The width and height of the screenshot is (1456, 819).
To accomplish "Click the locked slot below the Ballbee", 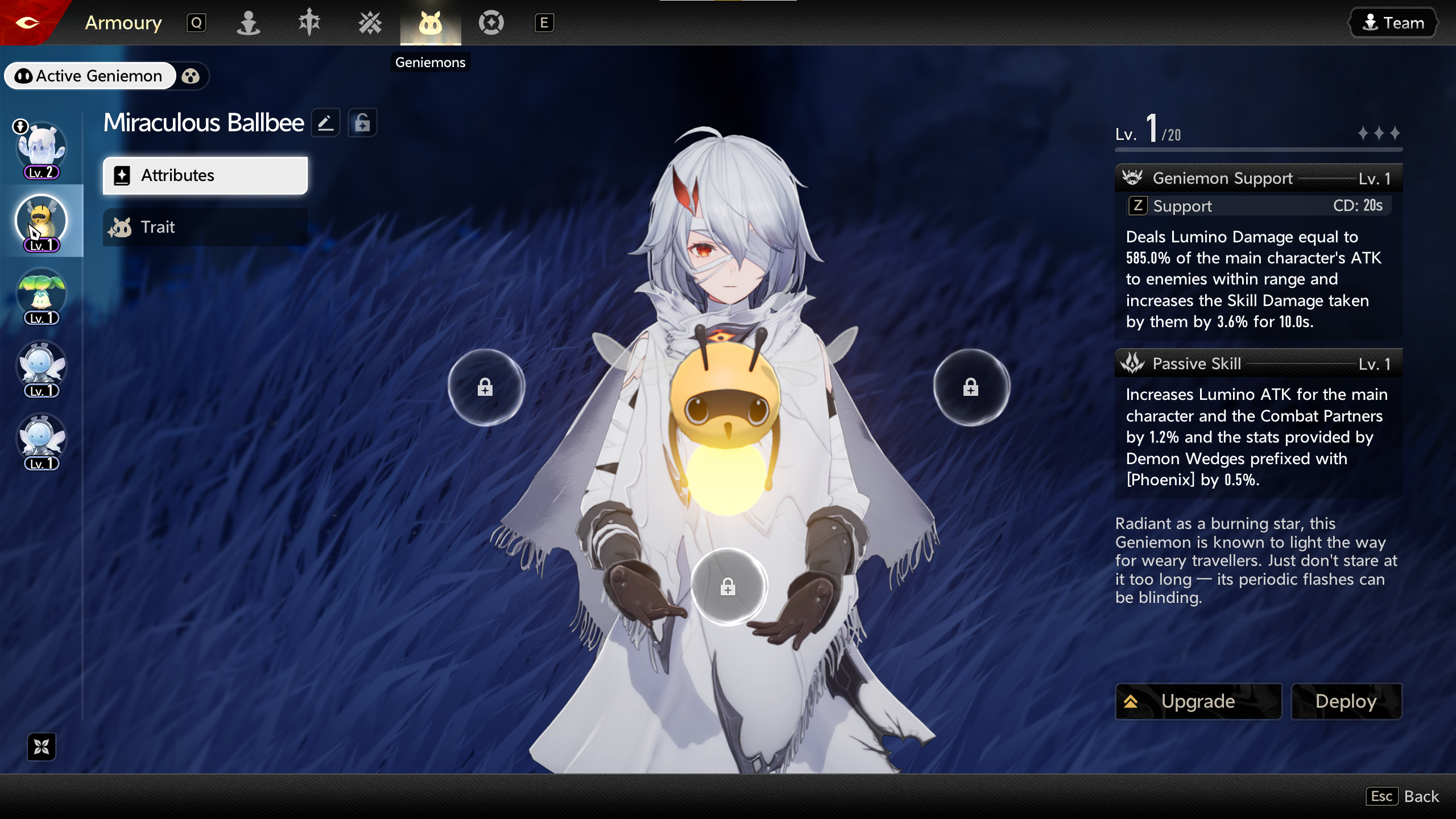I will coord(728,586).
